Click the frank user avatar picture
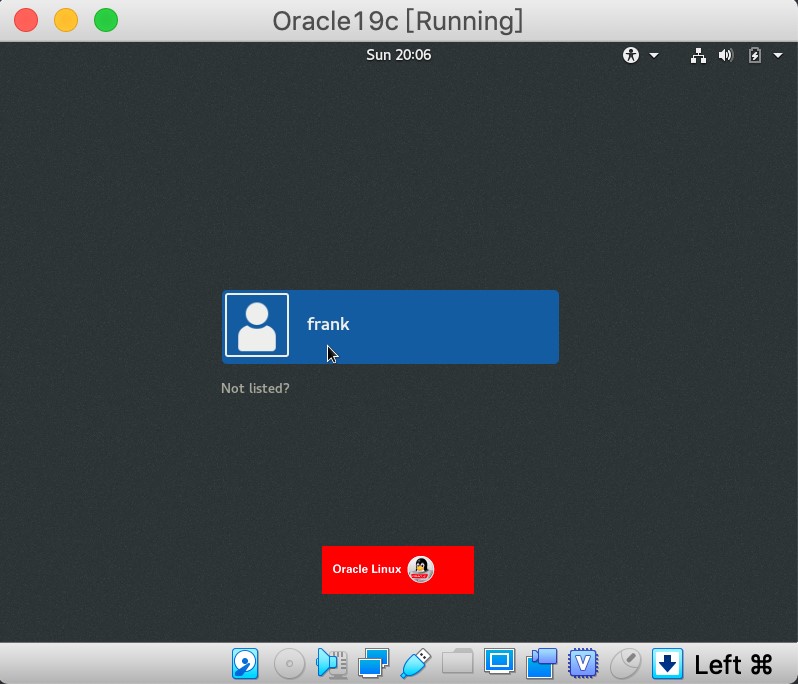The image size is (798, 684). pos(257,325)
